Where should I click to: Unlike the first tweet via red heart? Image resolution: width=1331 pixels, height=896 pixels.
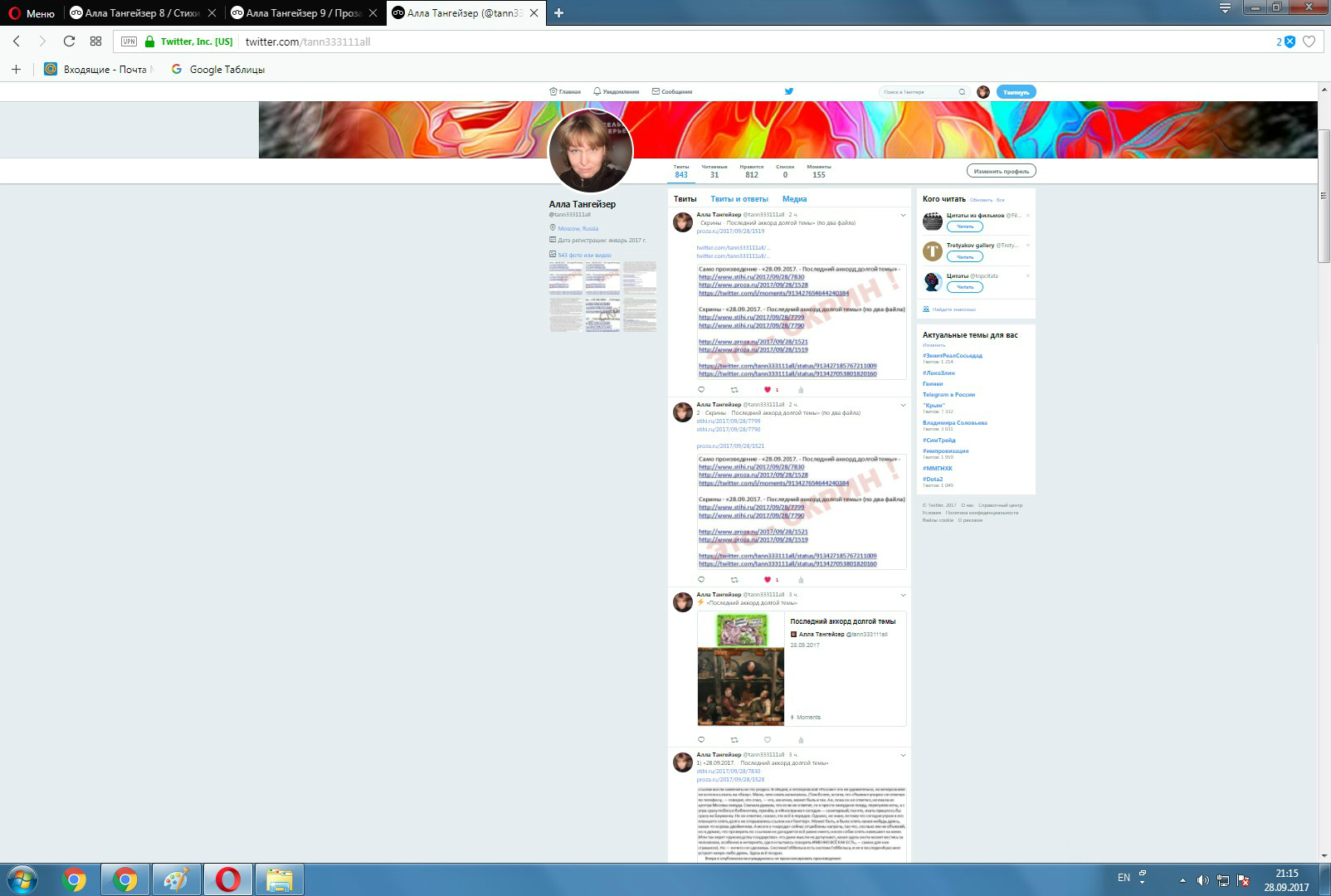point(768,390)
